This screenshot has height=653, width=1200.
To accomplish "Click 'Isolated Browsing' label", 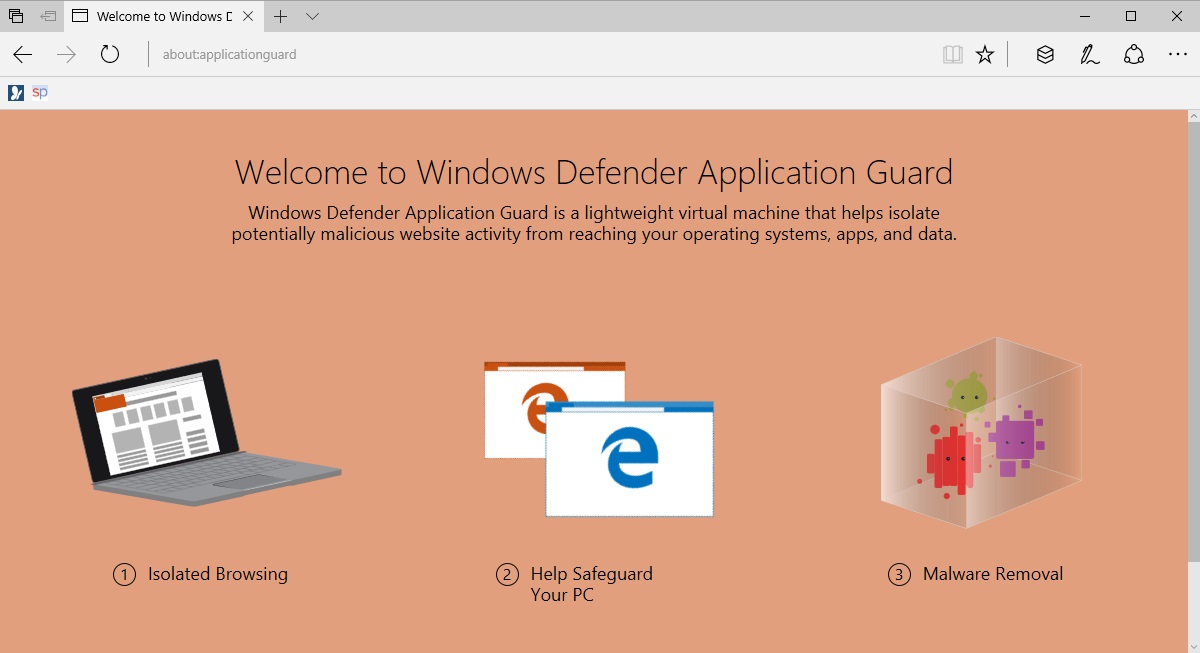I will pyautogui.click(x=218, y=574).
